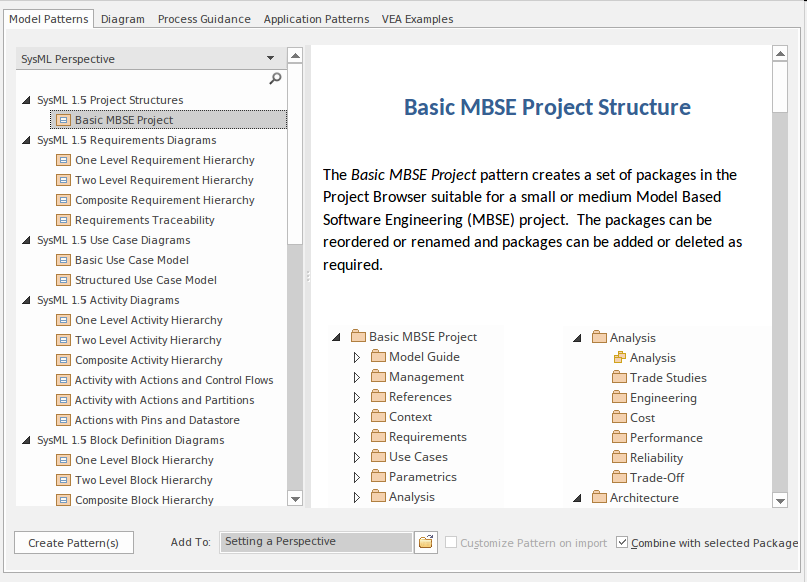
Task: Switch to the Diagram tab
Action: [x=122, y=19]
